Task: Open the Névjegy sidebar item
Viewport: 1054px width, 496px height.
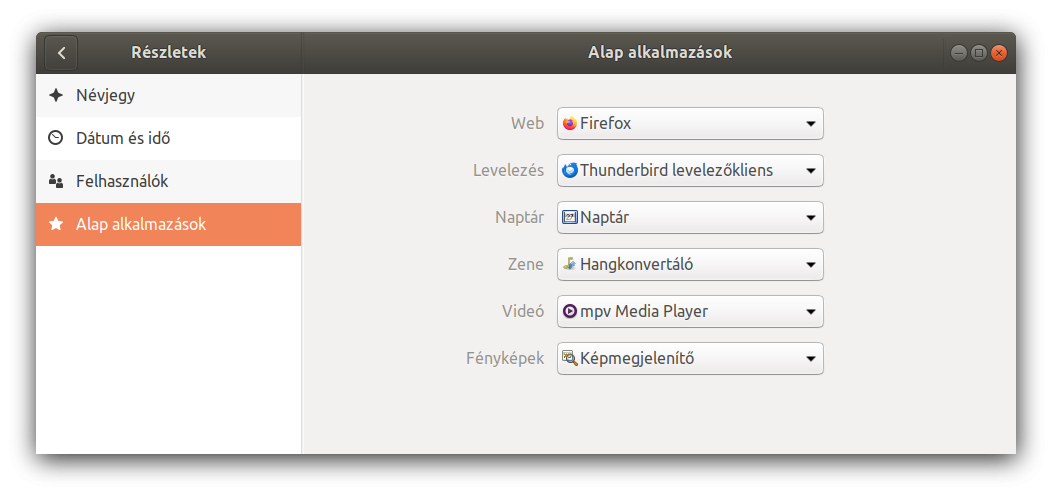Action: click(169, 95)
